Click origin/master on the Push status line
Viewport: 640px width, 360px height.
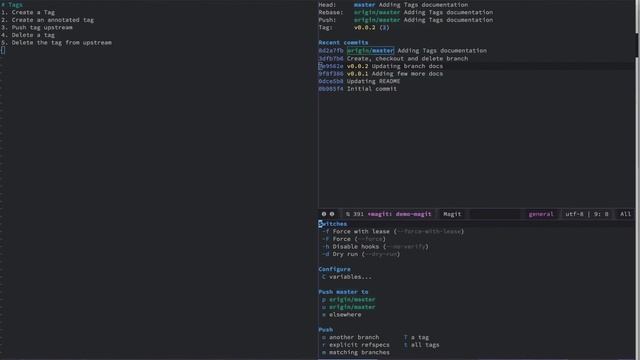[377, 20]
